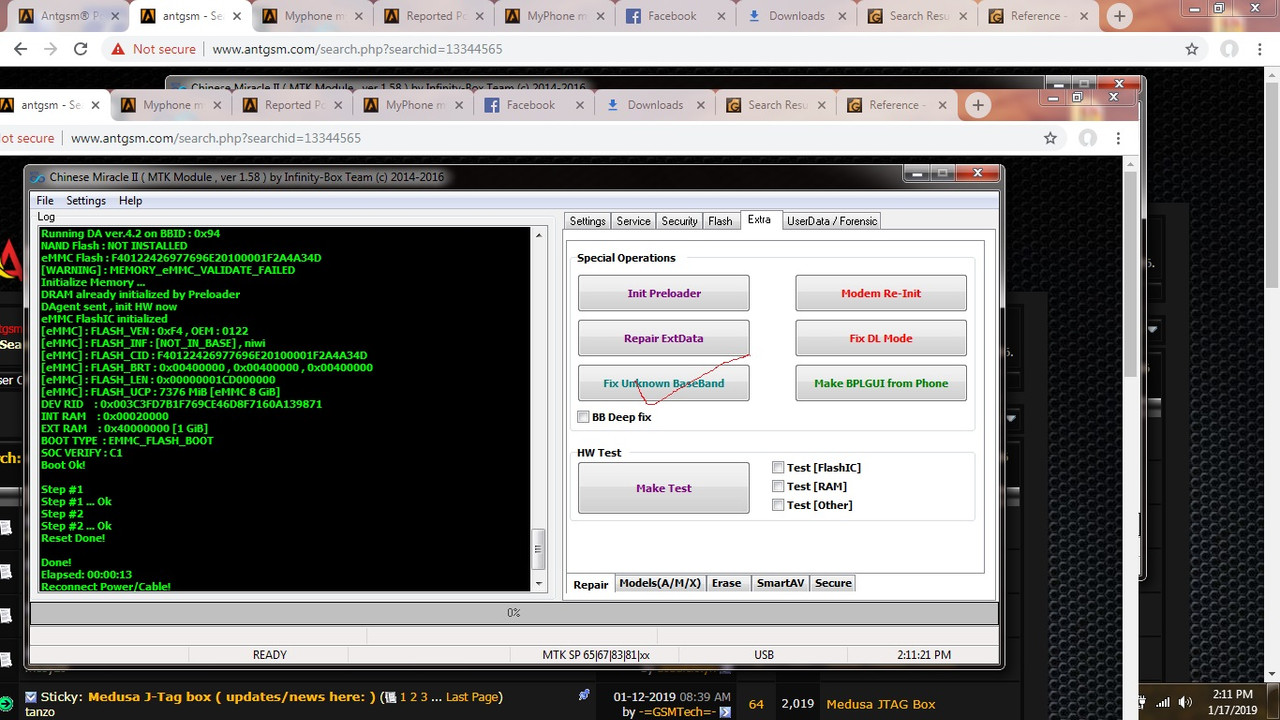Open the Medusa J-Tag box sticky thread link

[x=232, y=697]
